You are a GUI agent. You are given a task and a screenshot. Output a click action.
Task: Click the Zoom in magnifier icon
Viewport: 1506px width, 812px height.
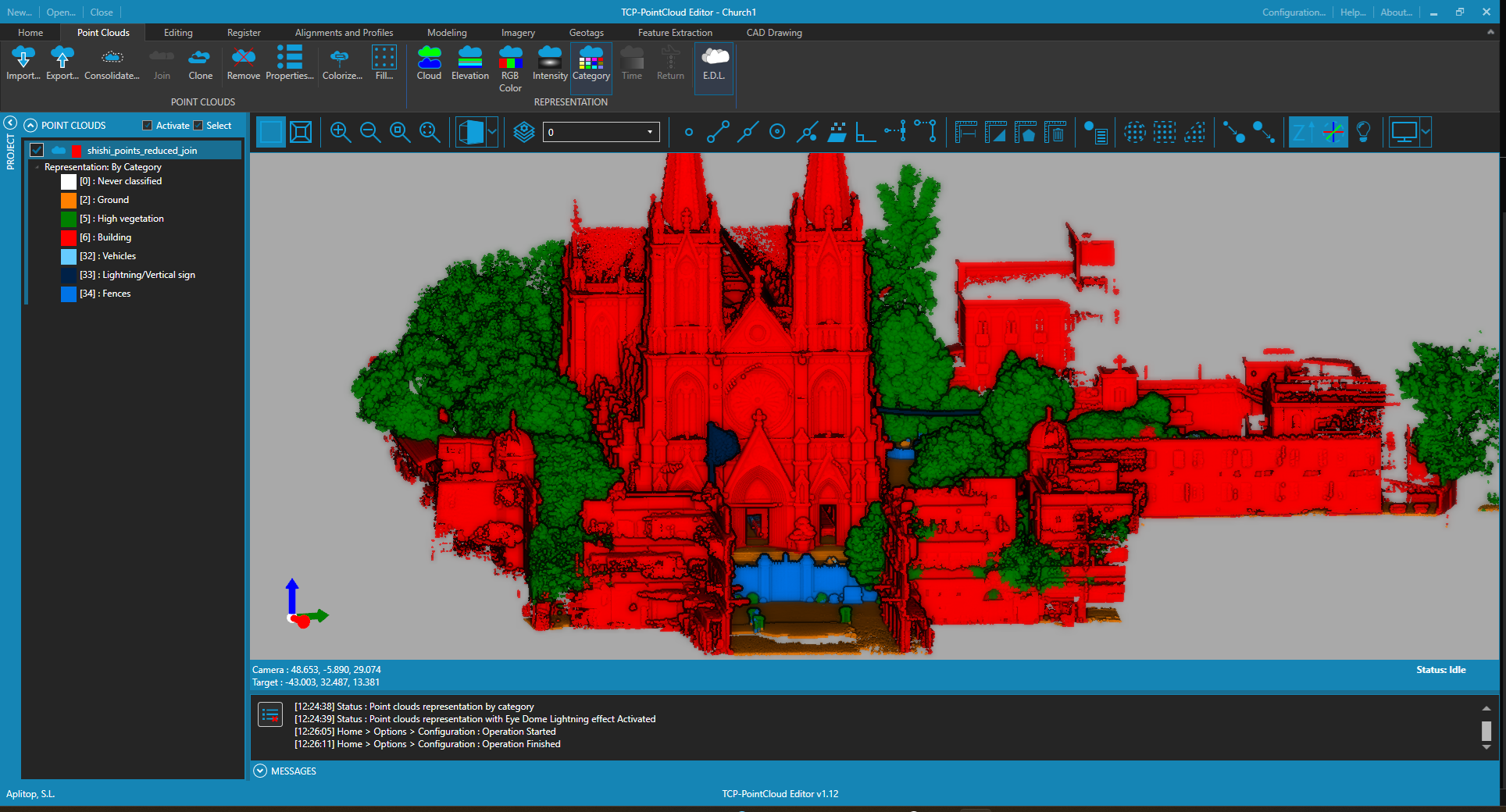tap(340, 132)
